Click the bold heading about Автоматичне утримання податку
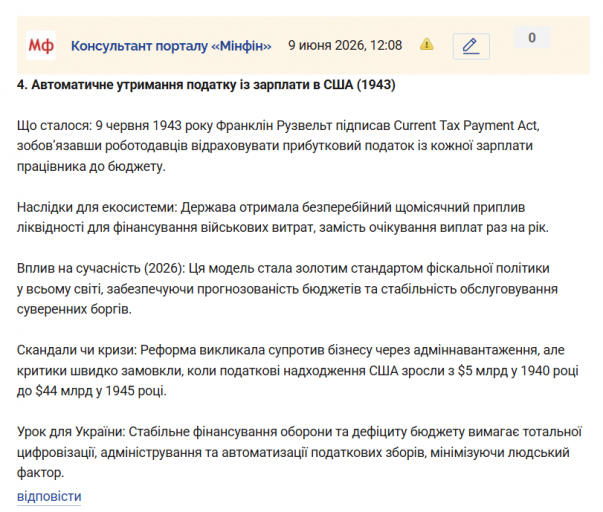The height and width of the screenshot is (512, 603). (x=206, y=85)
